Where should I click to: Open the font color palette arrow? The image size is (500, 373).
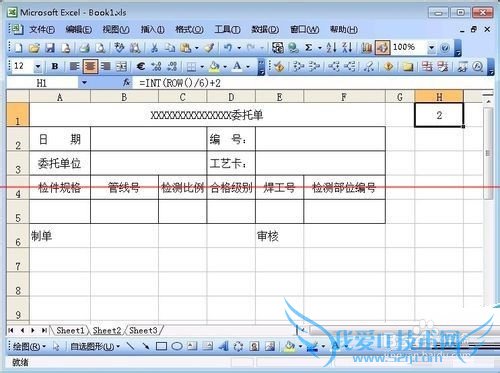tap(248, 67)
